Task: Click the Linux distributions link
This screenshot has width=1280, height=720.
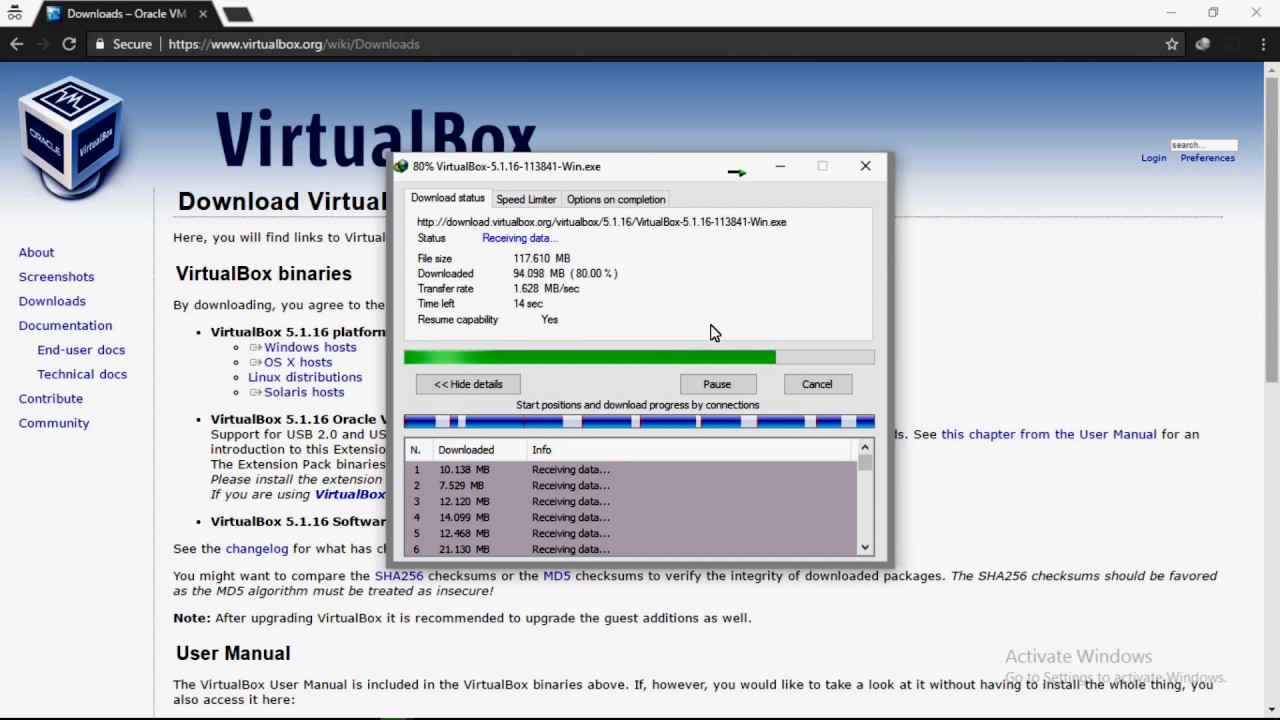Action: pyautogui.click(x=305, y=377)
